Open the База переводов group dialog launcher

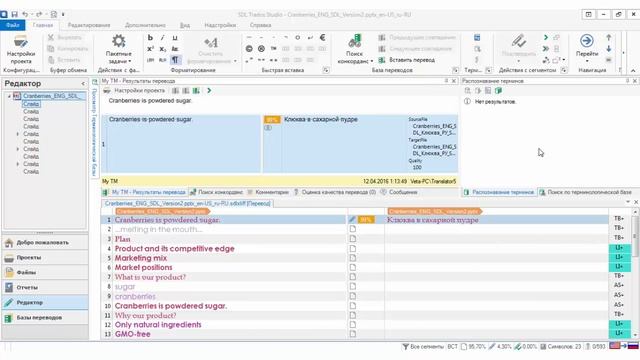coord(456,70)
